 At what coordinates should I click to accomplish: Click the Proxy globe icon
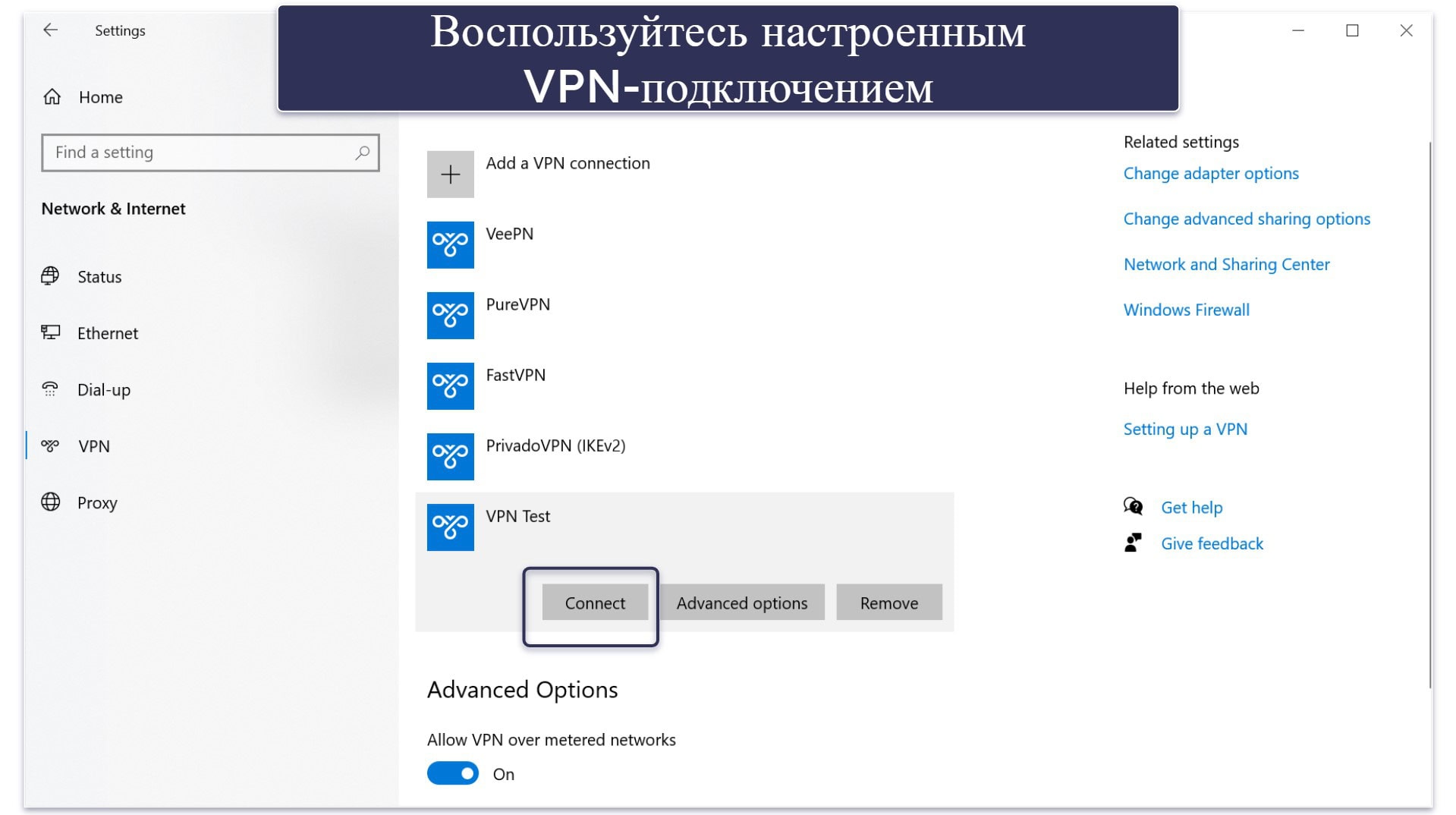coord(50,502)
